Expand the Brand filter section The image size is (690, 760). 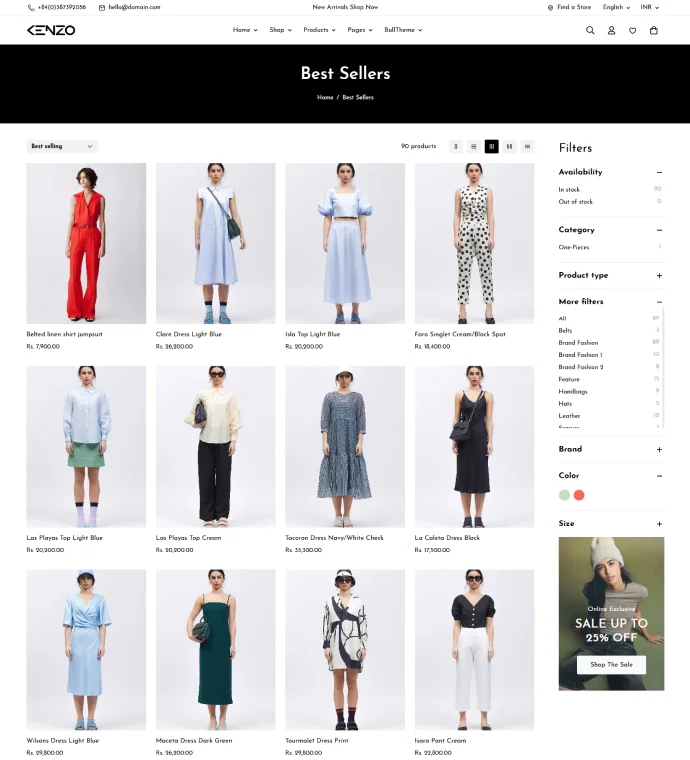click(x=659, y=450)
